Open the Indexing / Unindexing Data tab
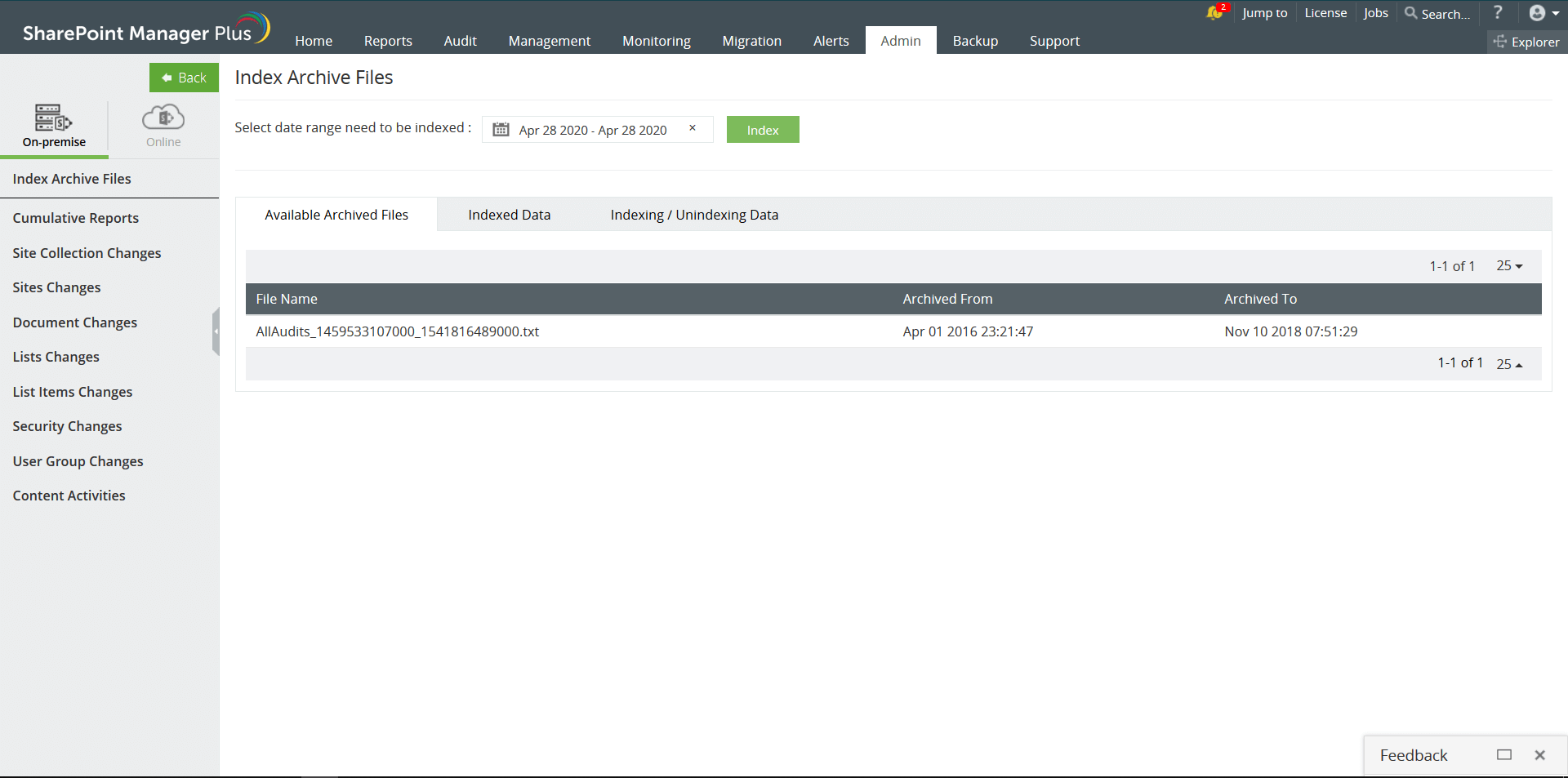Image resolution: width=1568 pixels, height=778 pixels. tap(695, 215)
